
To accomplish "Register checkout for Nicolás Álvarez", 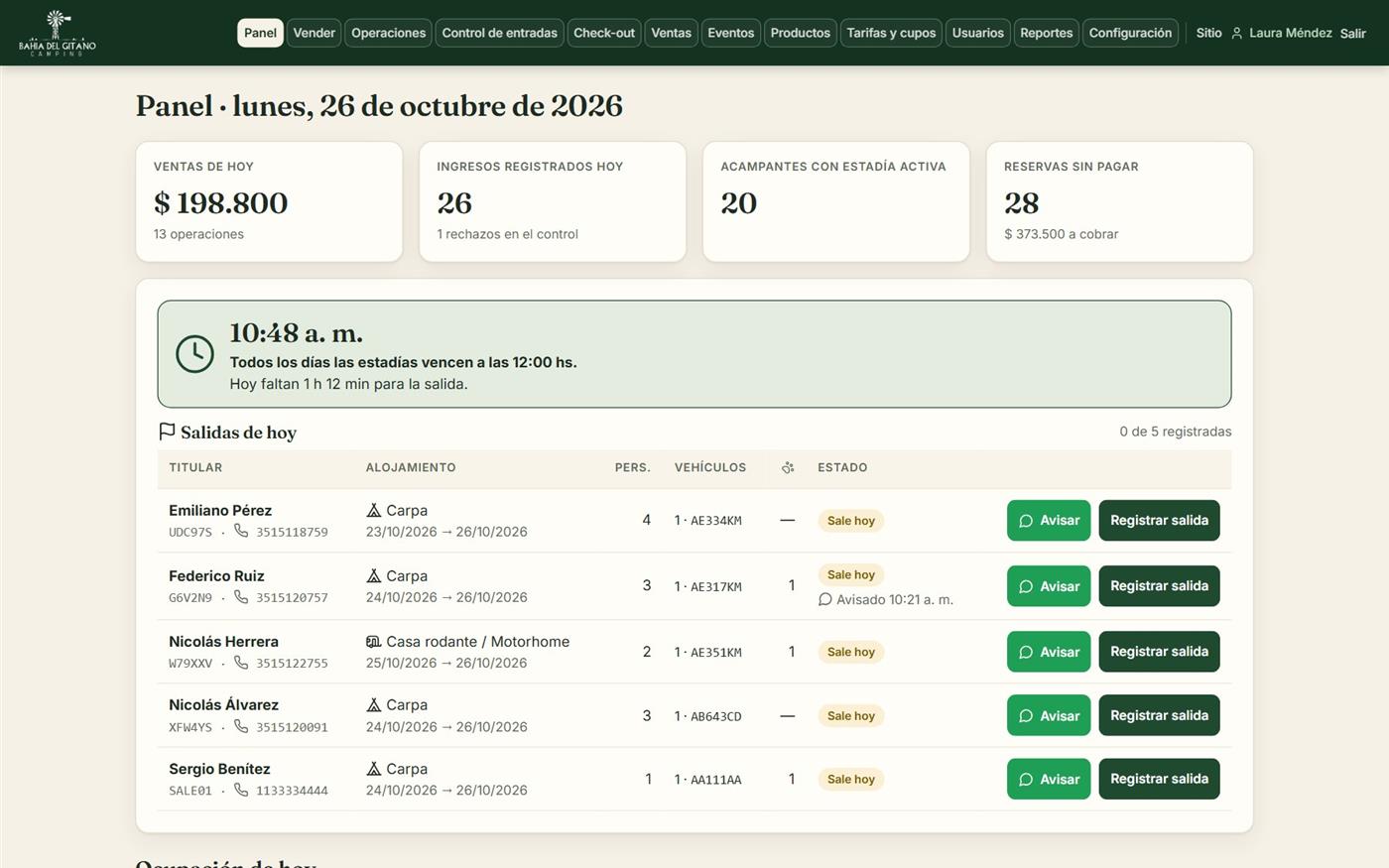I will coord(1159,715).
